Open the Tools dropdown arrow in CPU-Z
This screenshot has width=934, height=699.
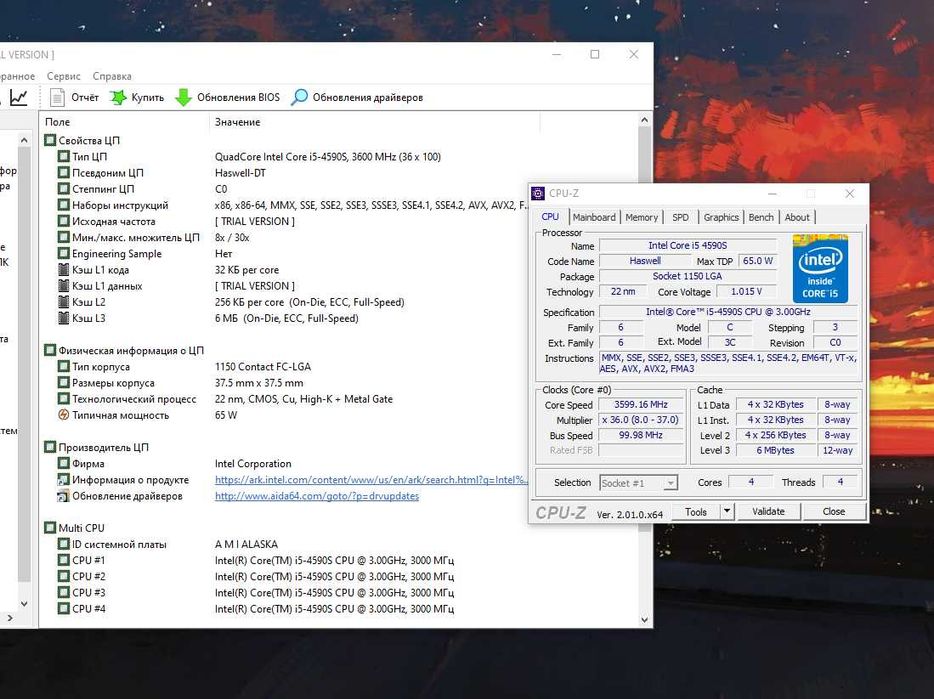point(727,511)
